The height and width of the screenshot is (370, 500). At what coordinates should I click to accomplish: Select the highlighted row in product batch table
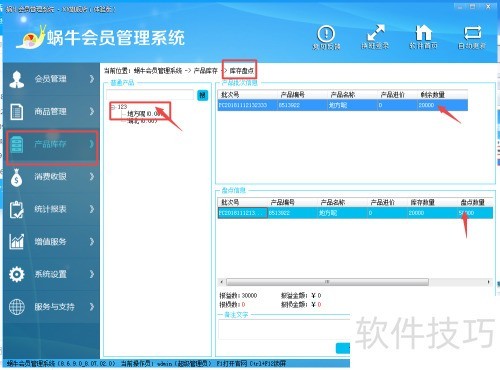point(343,105)
